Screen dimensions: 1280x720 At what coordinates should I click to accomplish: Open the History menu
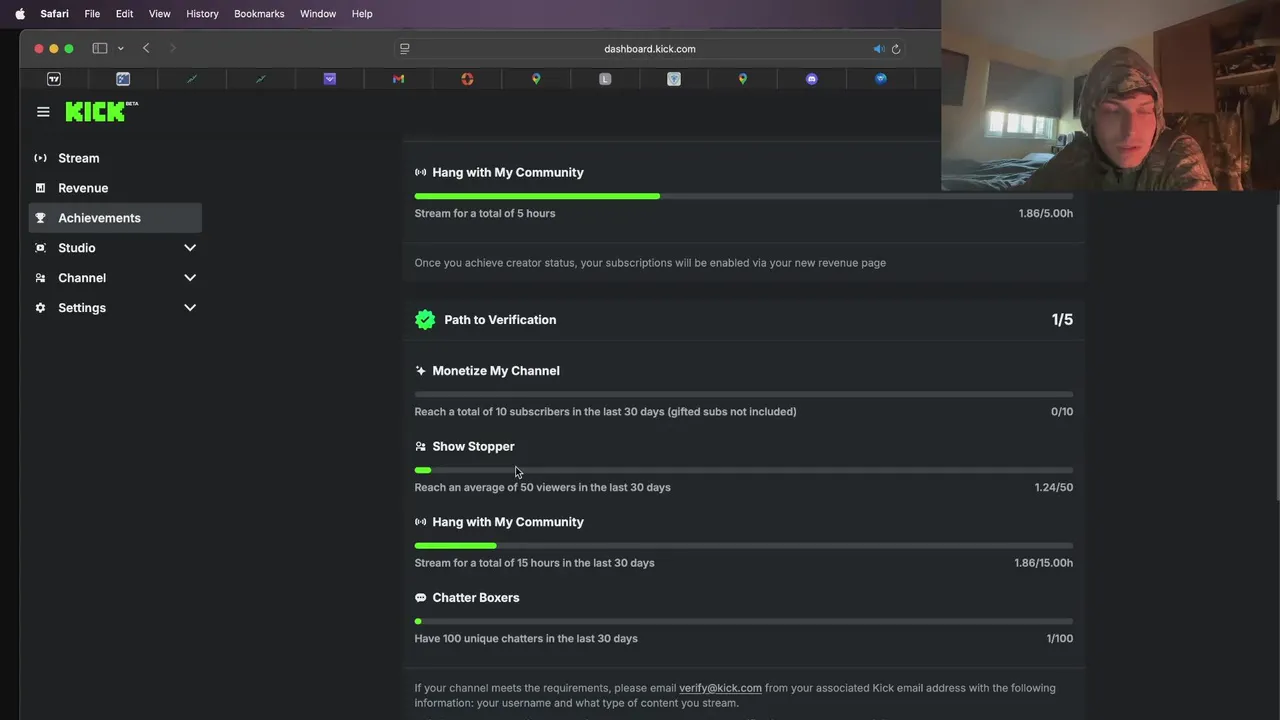[x=202, y=14]
